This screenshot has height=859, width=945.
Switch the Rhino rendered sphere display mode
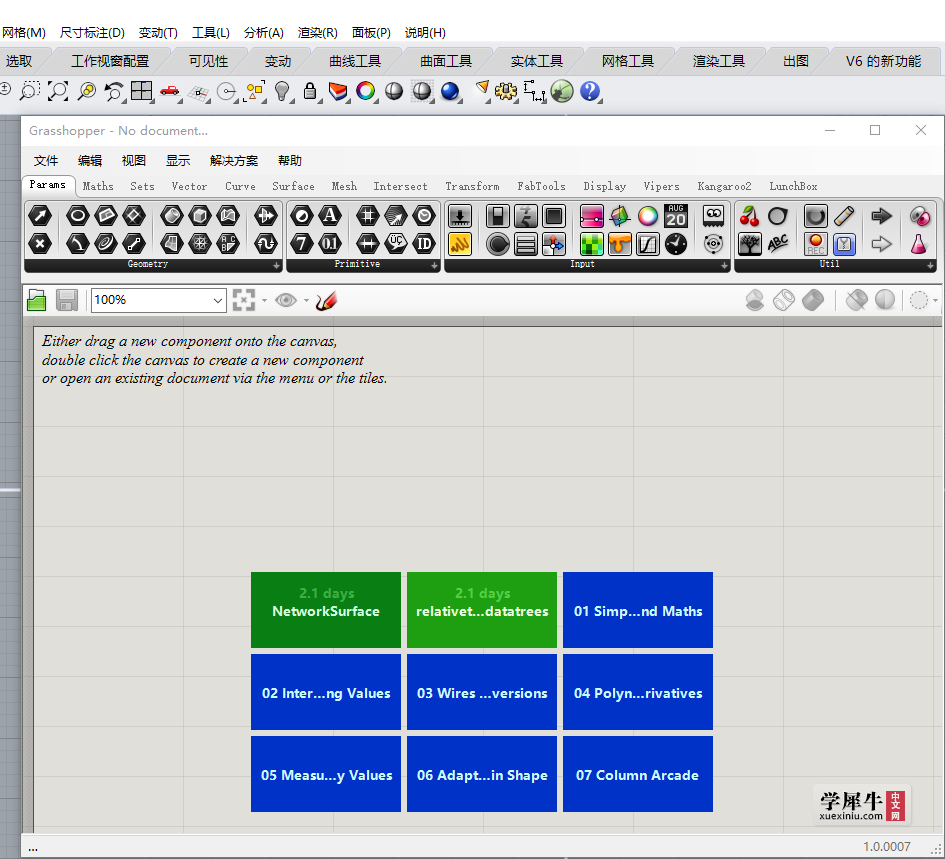tap(450, 91)
